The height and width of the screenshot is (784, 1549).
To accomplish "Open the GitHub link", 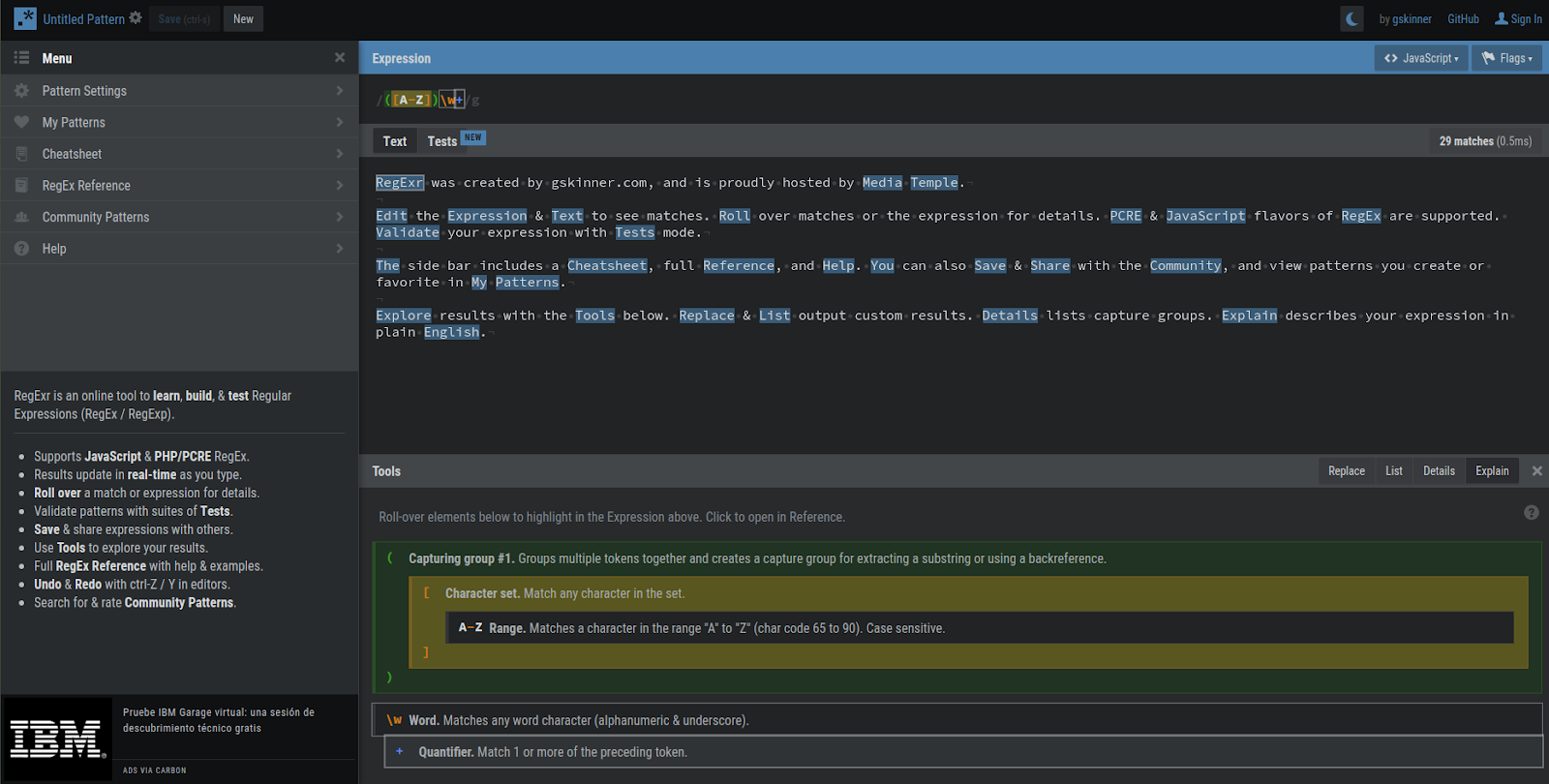I will pyautogui.click(x=1463, y=19).
